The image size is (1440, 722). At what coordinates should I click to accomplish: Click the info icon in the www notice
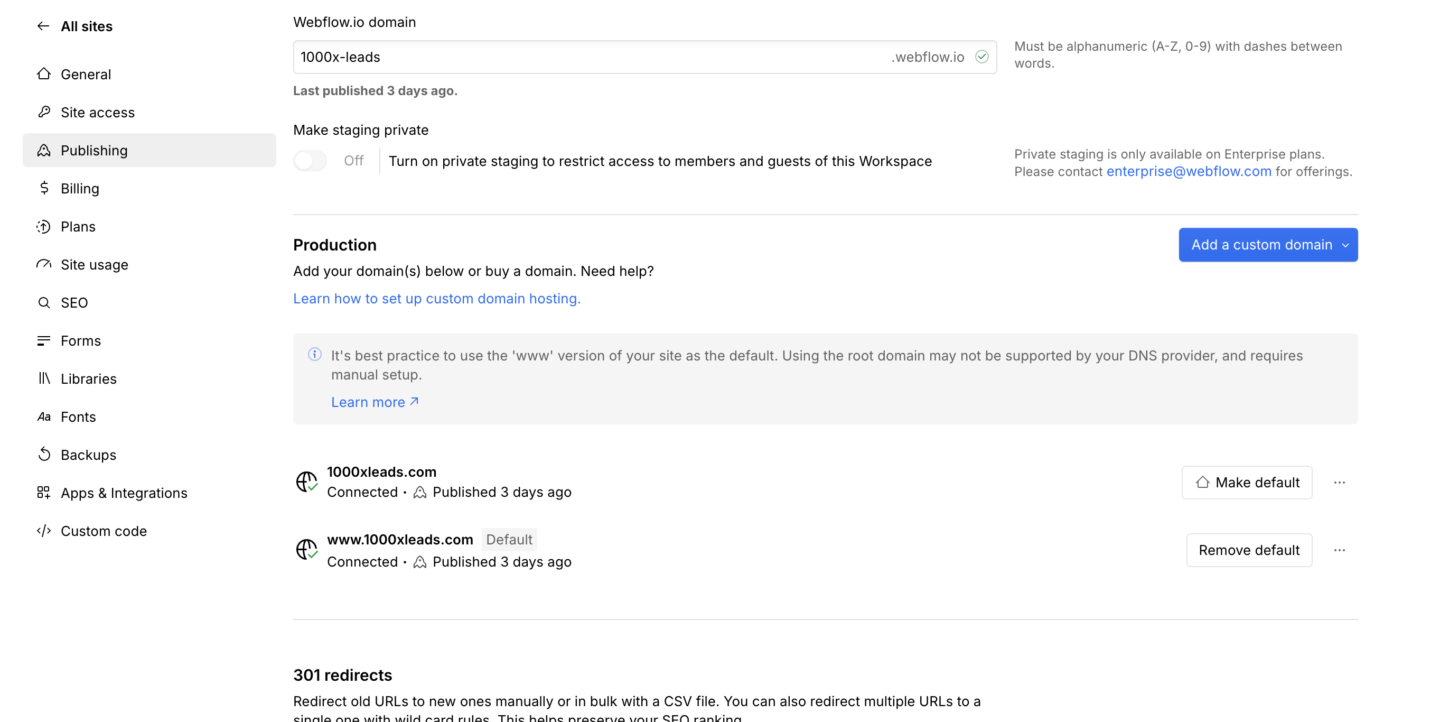point(315,354)
